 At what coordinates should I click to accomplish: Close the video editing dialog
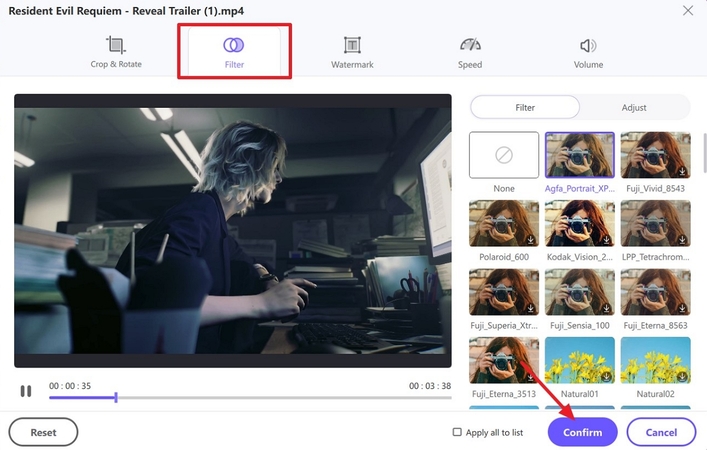point(688,10)
